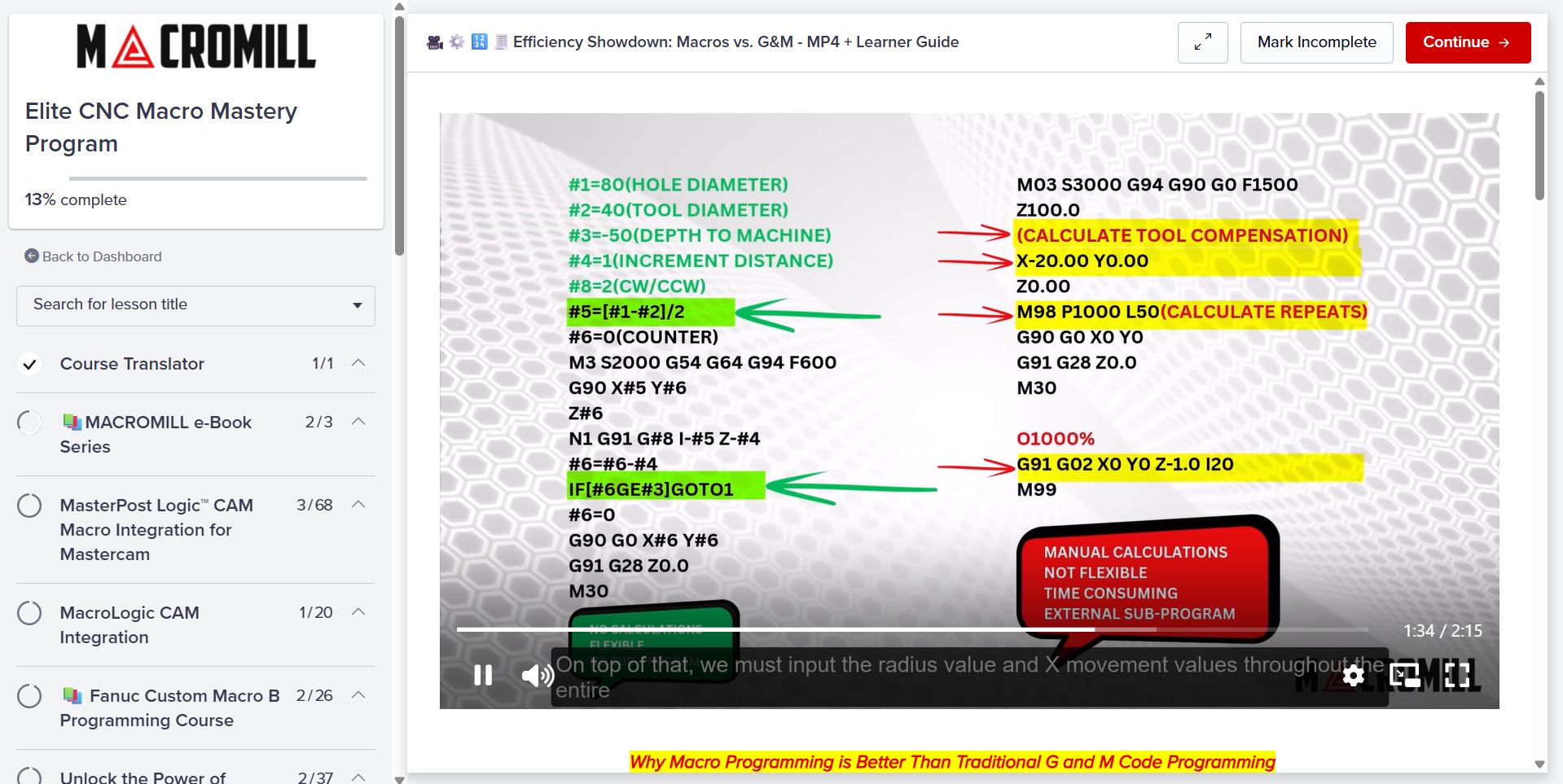Open Fanuc Custom Macro B Programming Course

[170, 707]
